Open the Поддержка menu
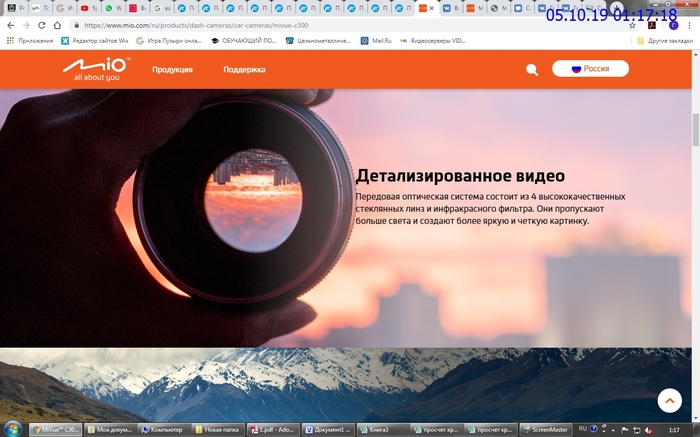Image resolution: width=700 pixels, height=437 pixels. coord(244,70)
